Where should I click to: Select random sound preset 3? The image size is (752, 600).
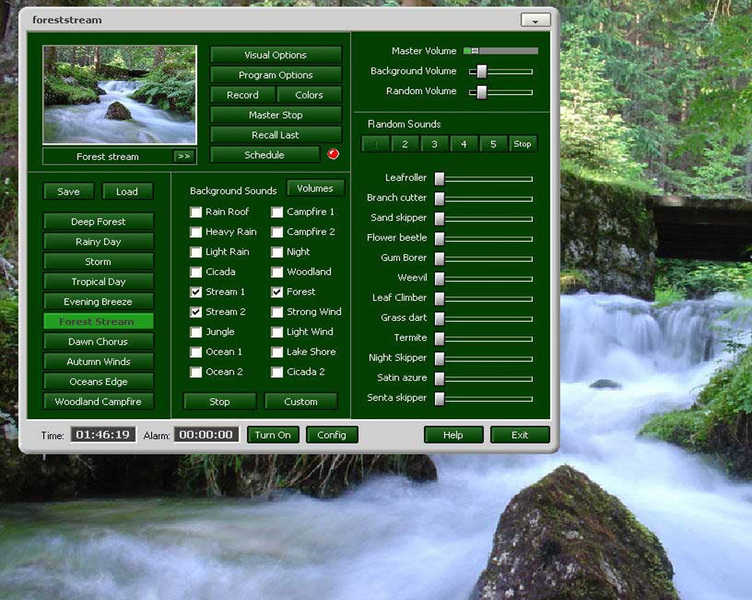pyautogui.click(x=434, y=144)
